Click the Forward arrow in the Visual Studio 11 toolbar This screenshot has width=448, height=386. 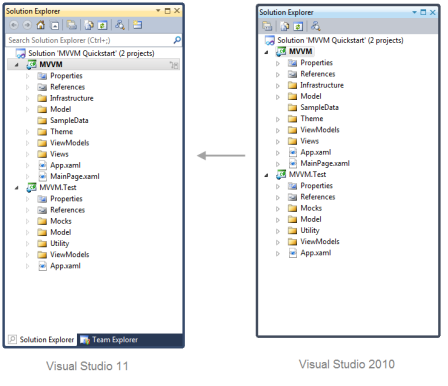tap(27, 25)
